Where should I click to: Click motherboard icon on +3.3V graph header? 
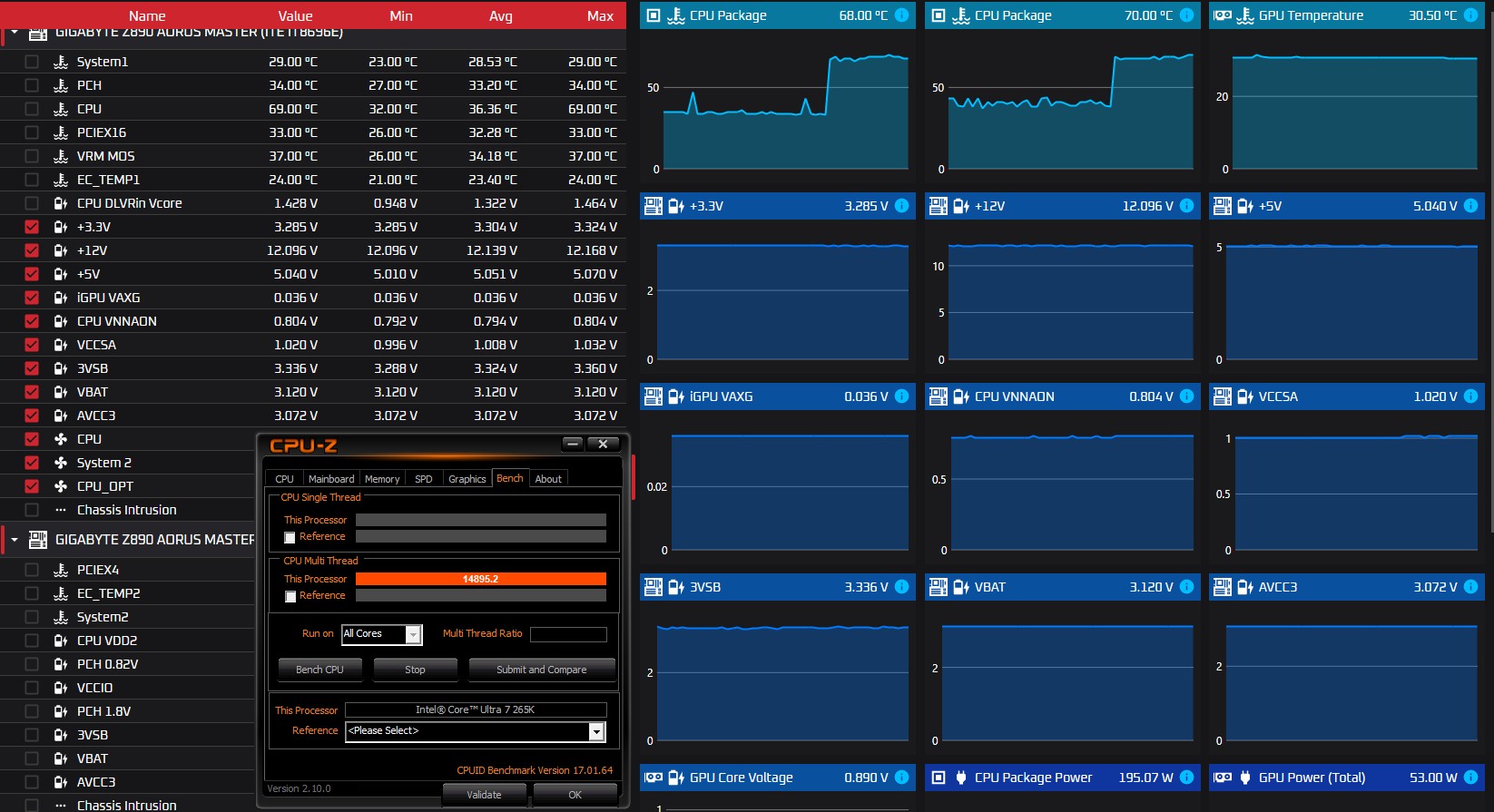654,206
